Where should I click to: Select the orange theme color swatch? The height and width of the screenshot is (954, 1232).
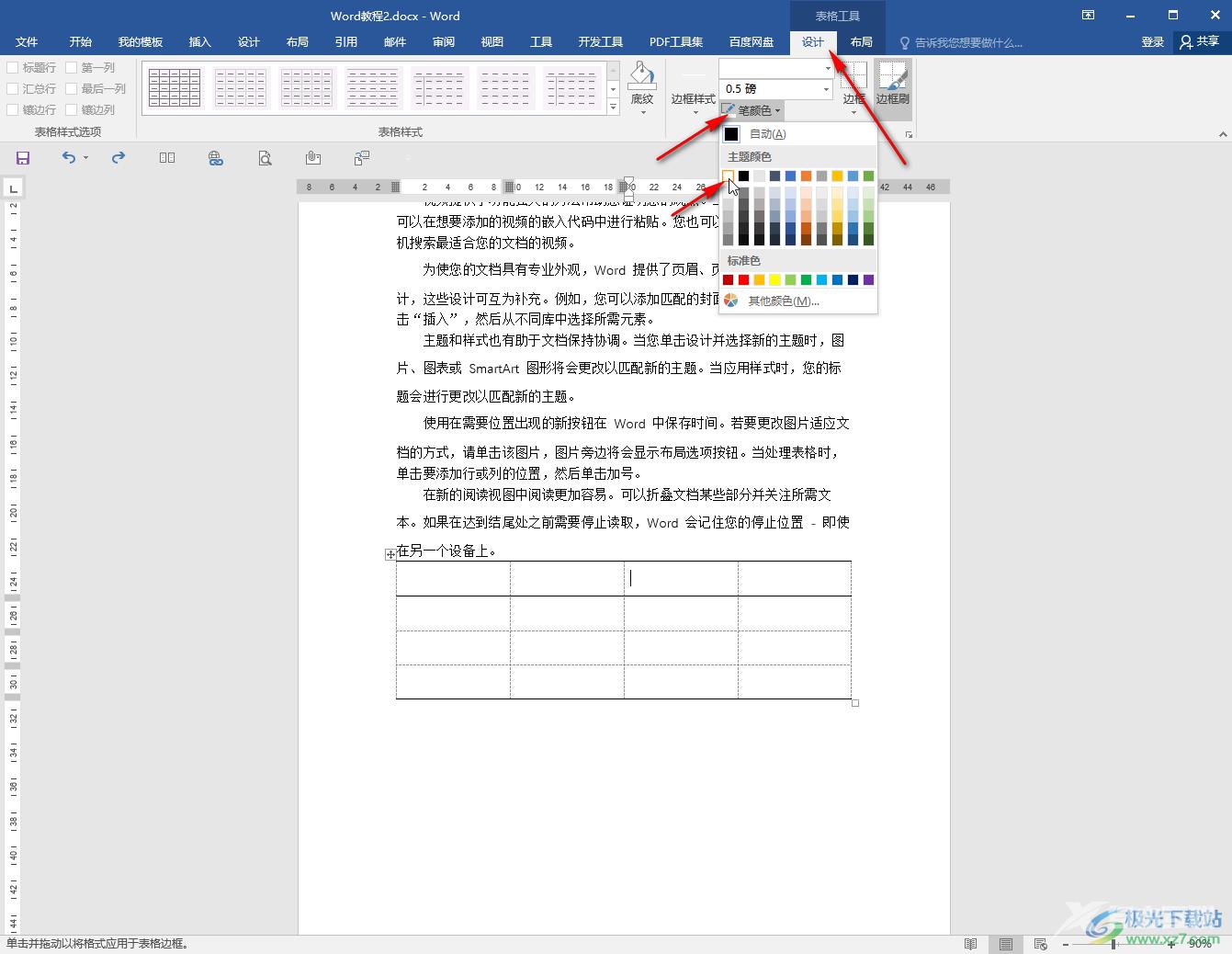pos(807,176)
